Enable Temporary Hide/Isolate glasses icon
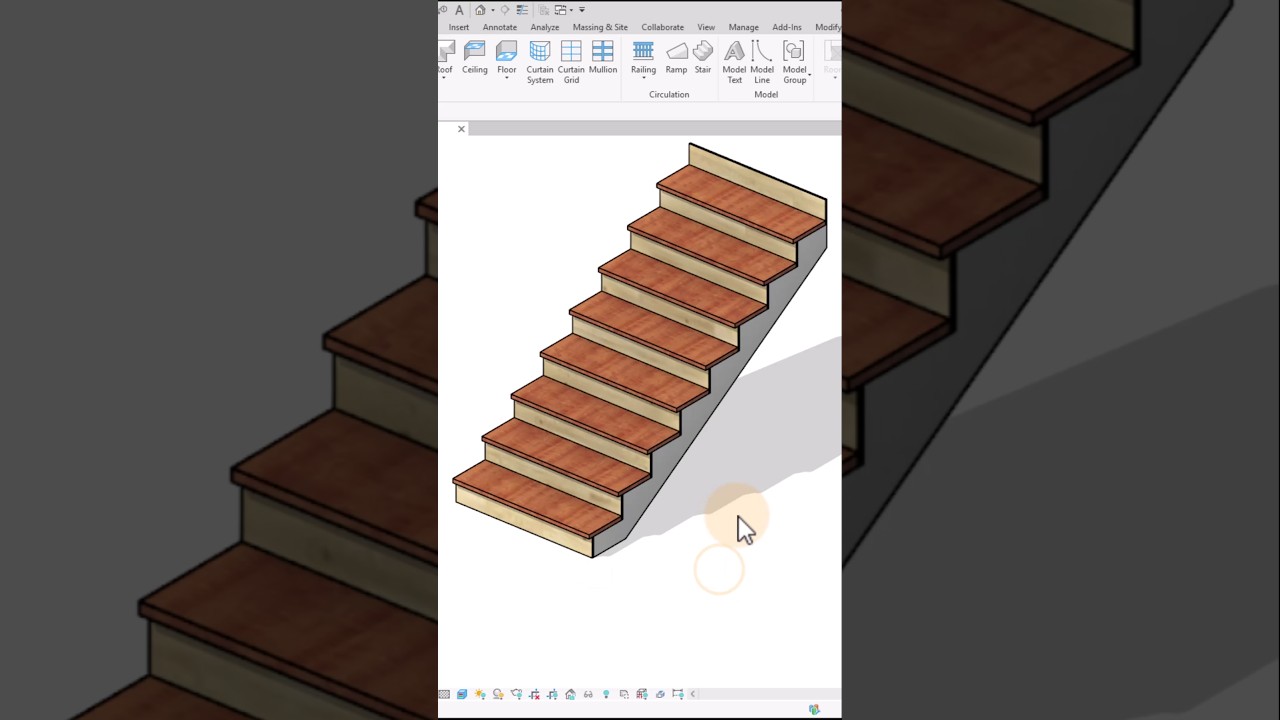The width and height of the screenshot is (1280, 720). click(x=588, y=693)
